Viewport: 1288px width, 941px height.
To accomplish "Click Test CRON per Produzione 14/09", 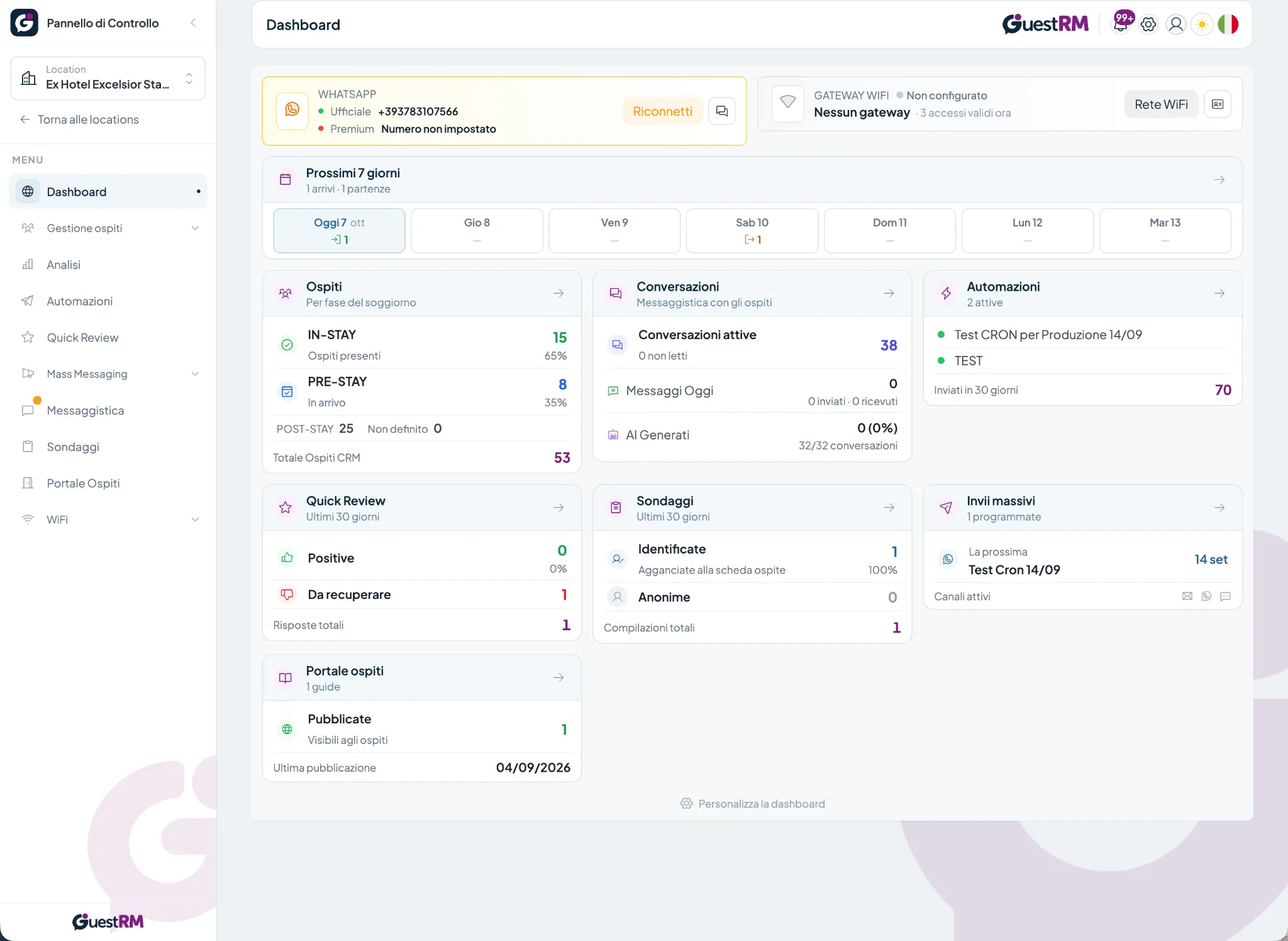I will pos(1048,335).
